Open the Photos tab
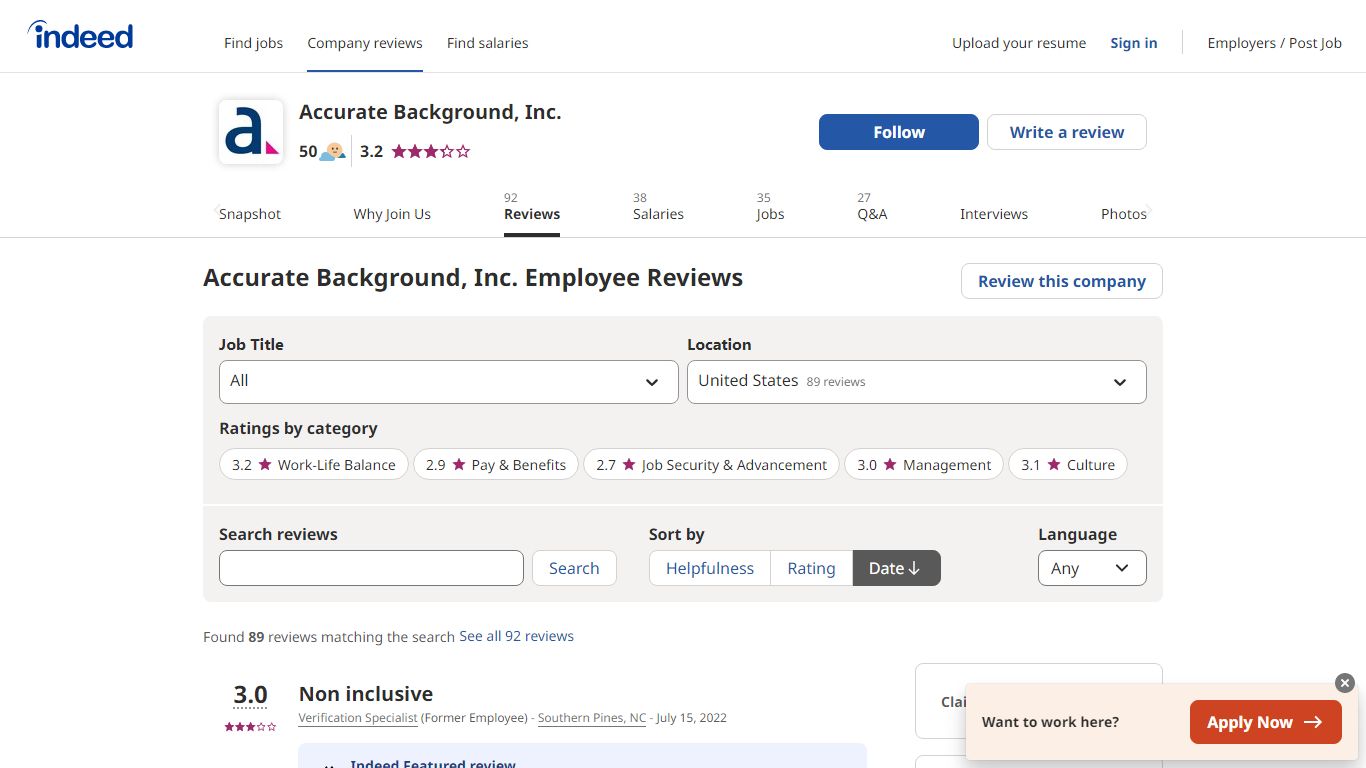This screenshot has height=768, width=1366. tap(1124, 214)
